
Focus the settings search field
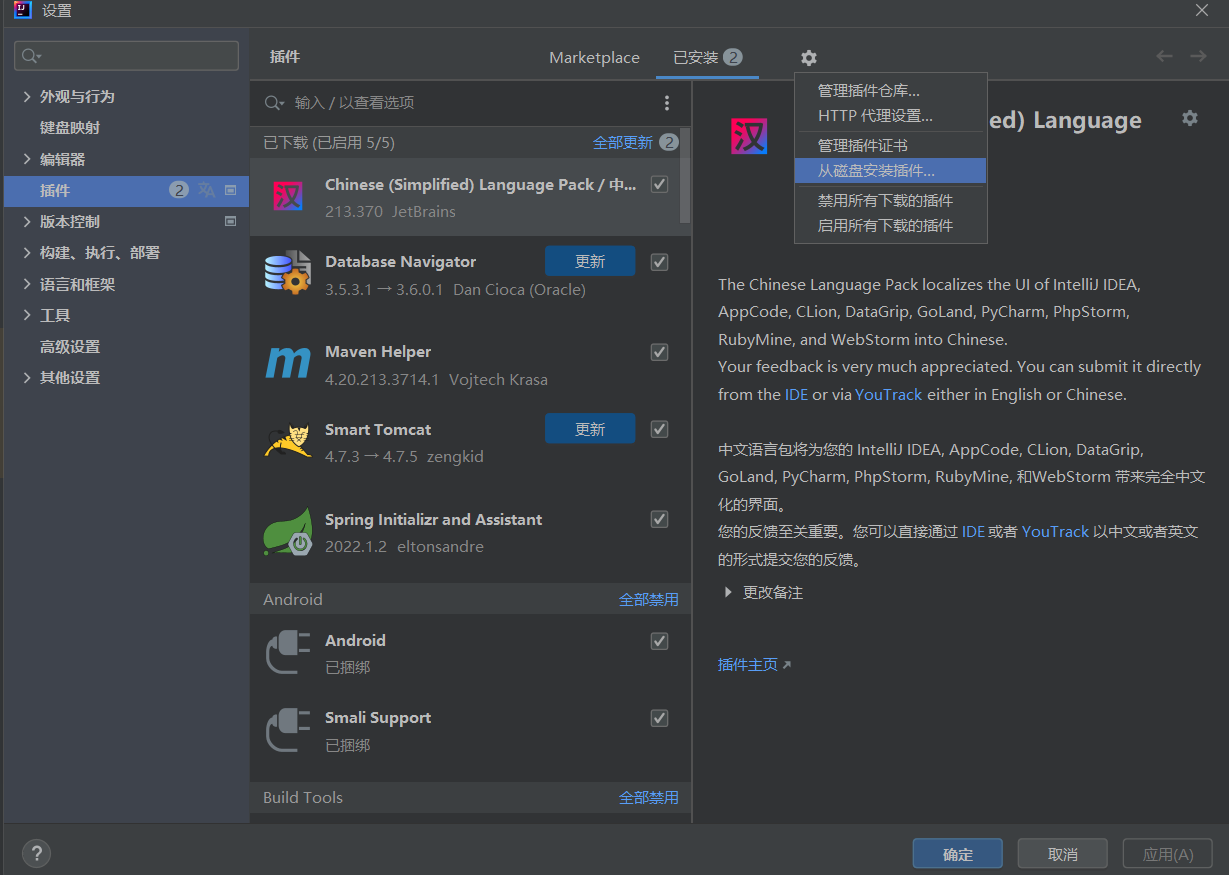coord(126,56)
